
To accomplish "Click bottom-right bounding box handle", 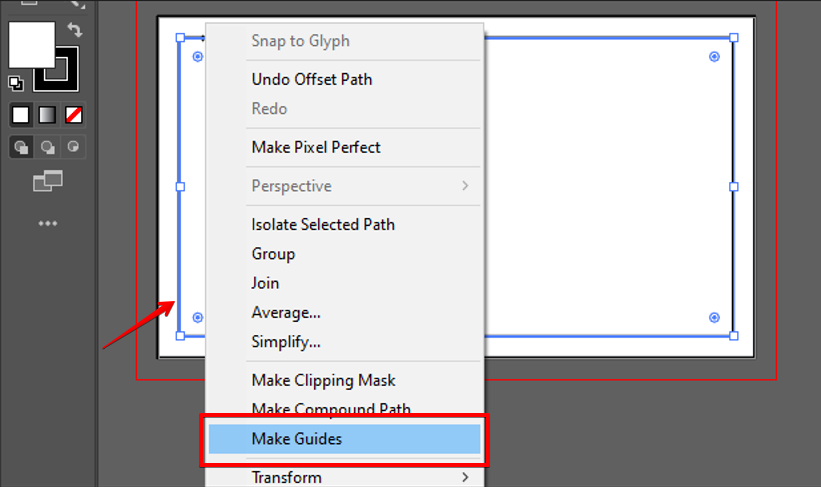I will [x=734, y=336].
